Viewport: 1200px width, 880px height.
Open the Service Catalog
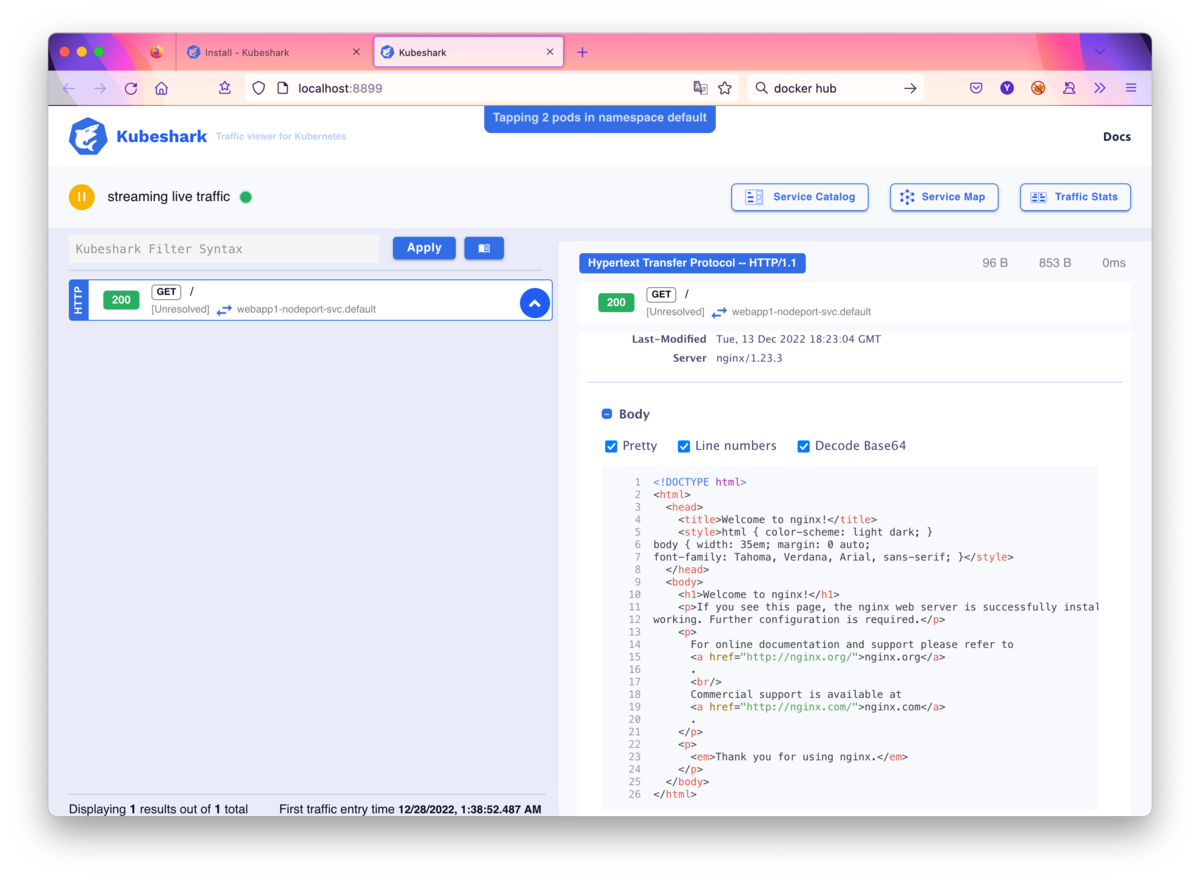[x=800, y=197]
